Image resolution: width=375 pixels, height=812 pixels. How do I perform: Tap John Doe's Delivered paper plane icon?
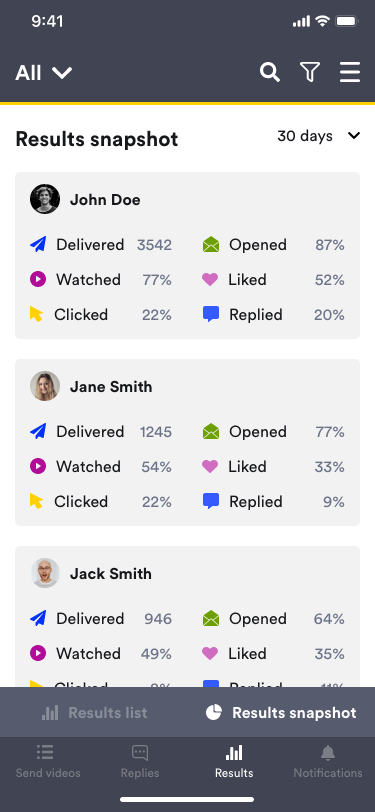pos(38,244)
